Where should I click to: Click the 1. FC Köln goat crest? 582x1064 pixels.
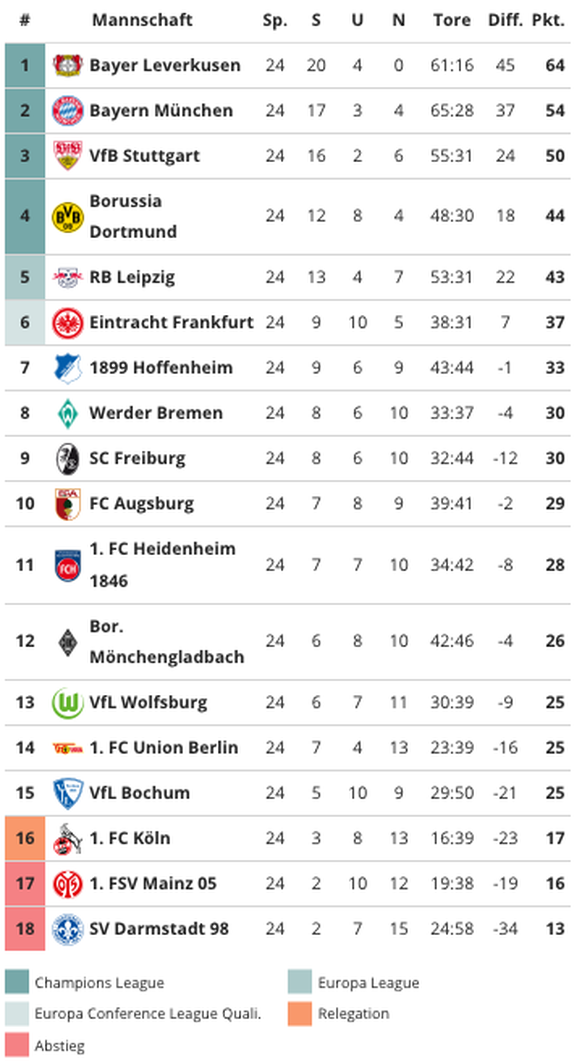68,839
